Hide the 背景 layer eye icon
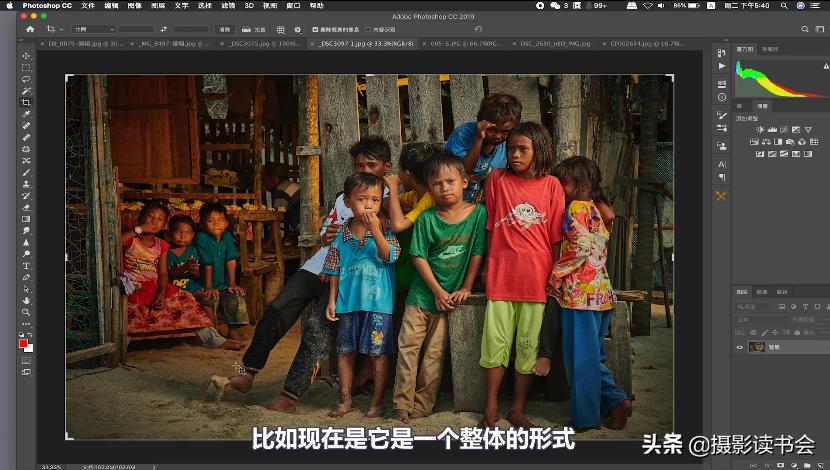Image resolution: width=830 pixels, height=470 pixels. coord(739,347)
